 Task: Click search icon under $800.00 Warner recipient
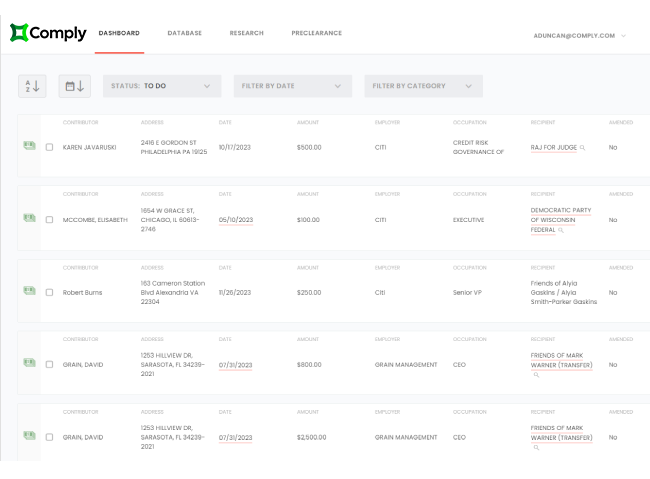tap(536, 375)
